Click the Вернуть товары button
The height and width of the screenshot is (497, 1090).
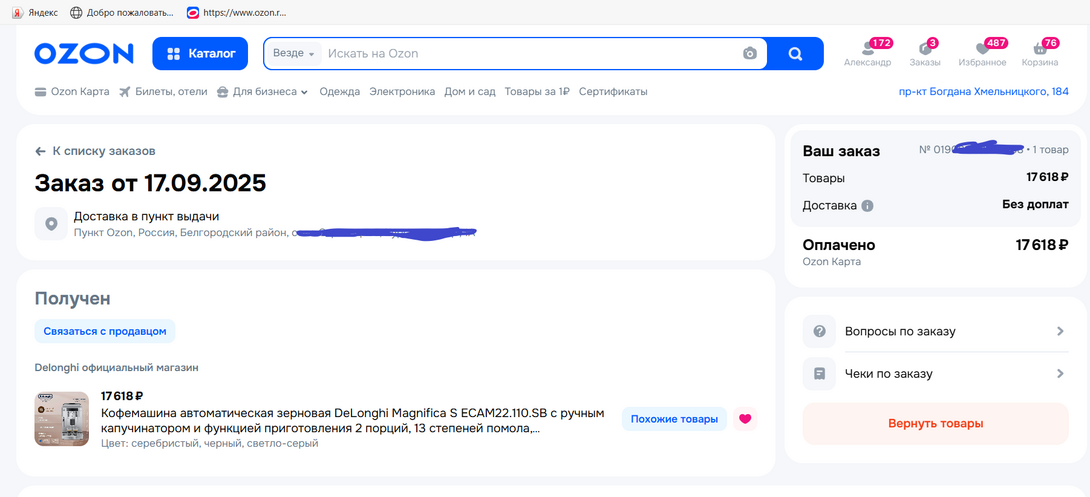pyautogui.click(x=935, y=423)
